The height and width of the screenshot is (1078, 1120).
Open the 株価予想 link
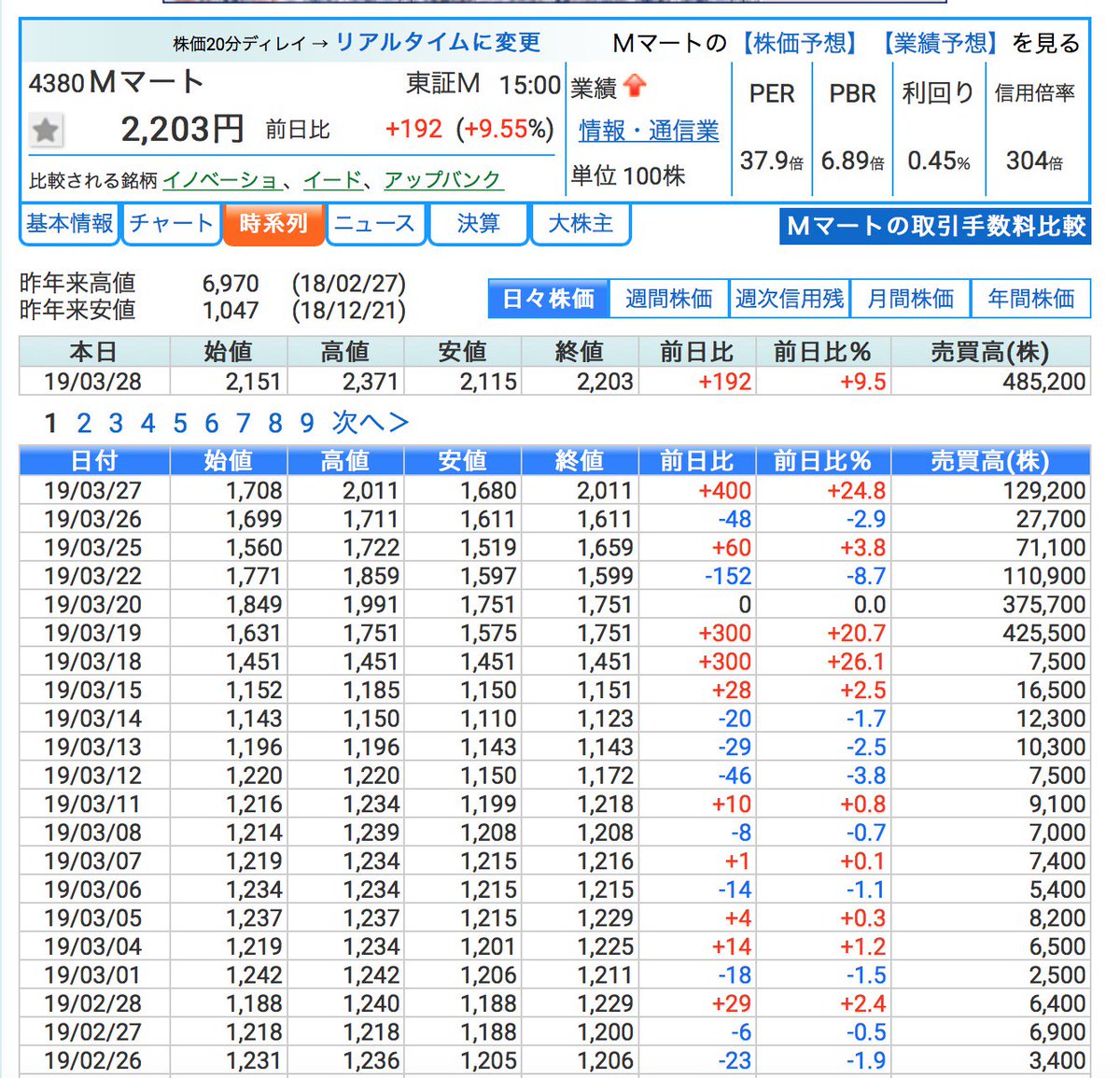click(x=800, y=43)
